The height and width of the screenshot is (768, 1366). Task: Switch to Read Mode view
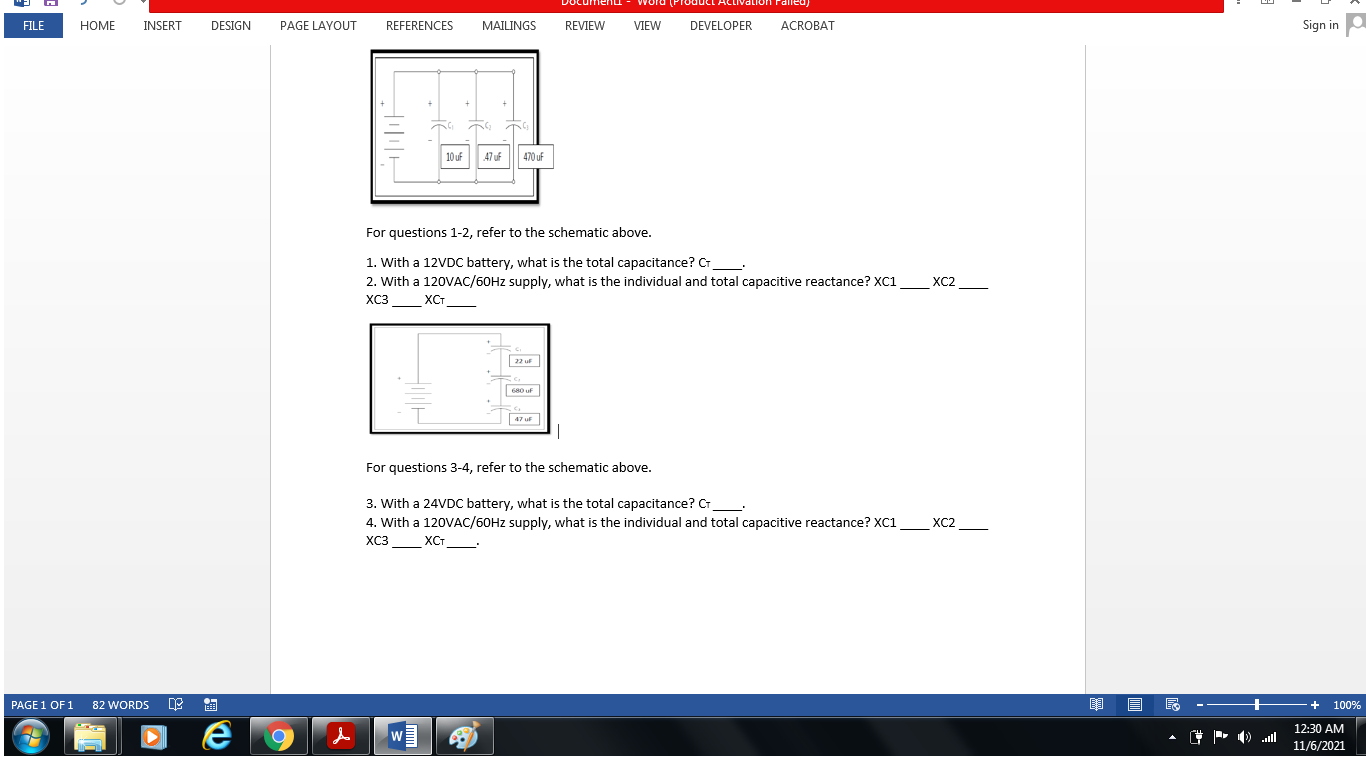coord(1097,705)
